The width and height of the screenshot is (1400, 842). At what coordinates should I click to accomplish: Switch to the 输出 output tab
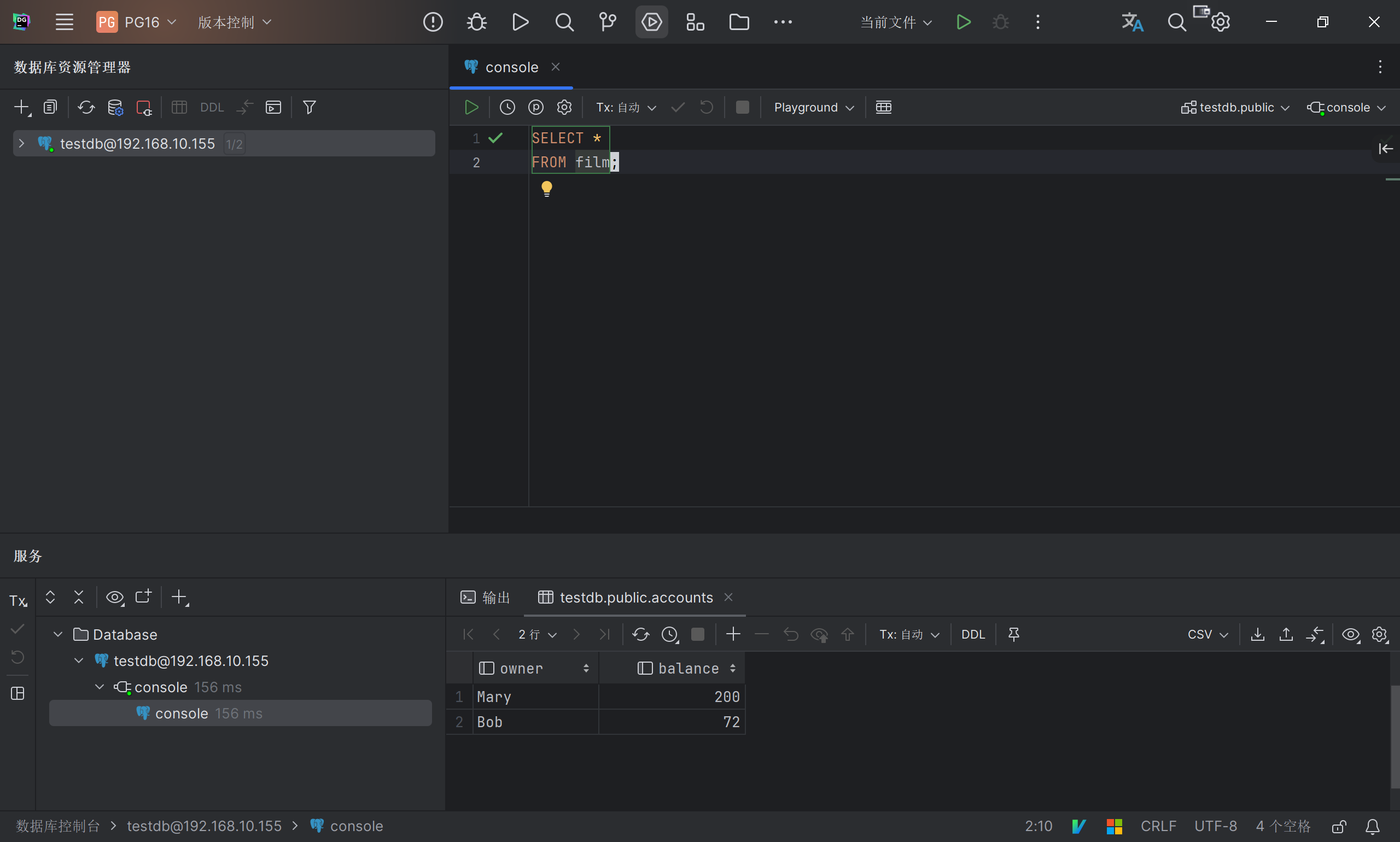485,597
